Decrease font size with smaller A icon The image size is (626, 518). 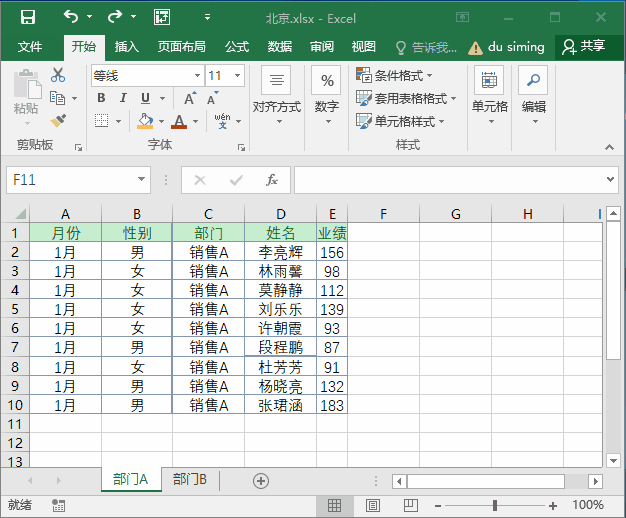click(x=213, y=98)
